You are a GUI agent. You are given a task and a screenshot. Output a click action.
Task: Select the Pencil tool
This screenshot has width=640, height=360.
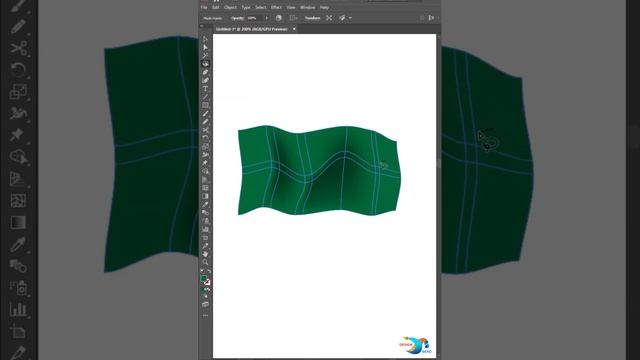click(205, 122)
